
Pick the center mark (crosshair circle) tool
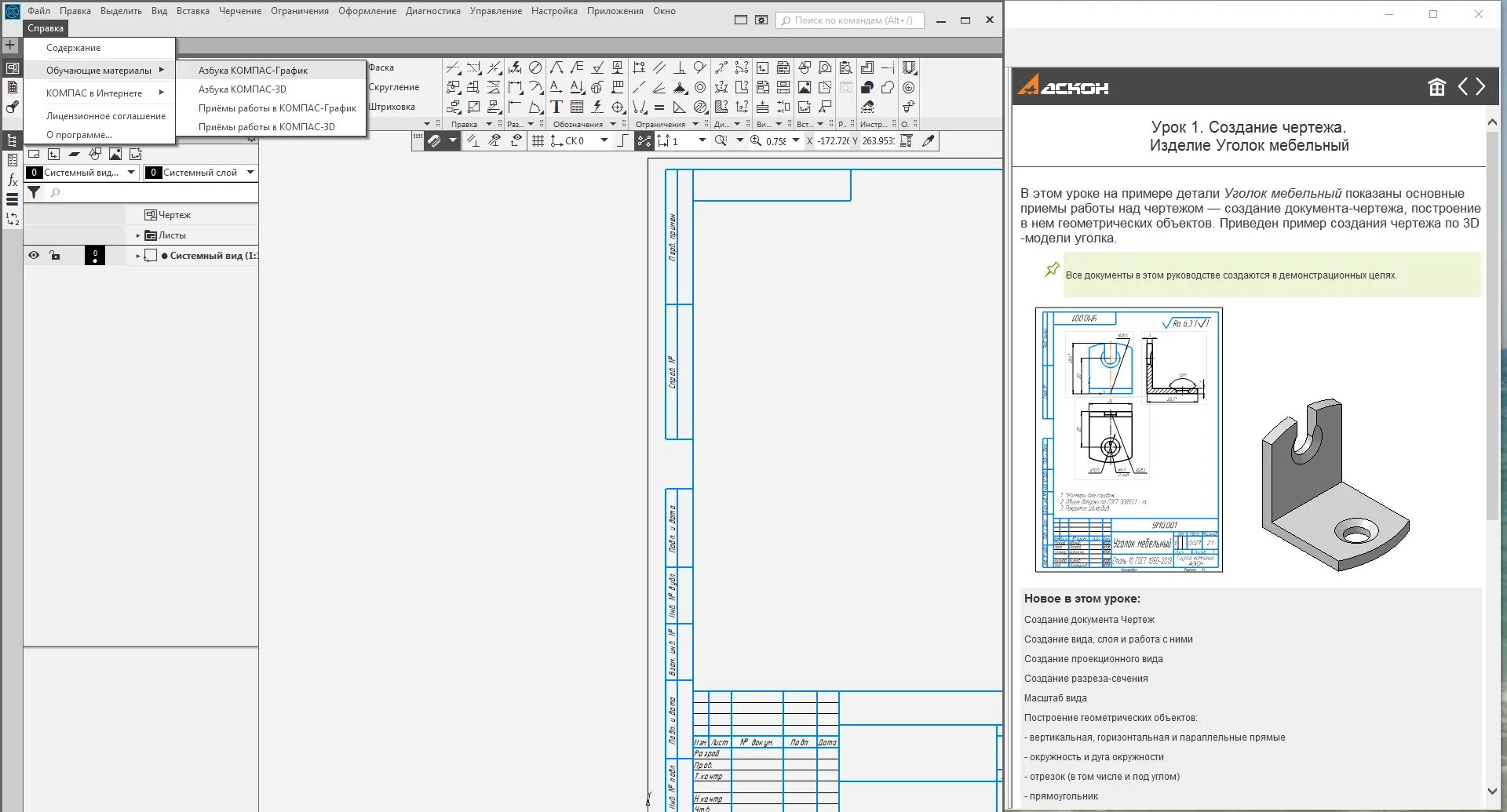(x=618, y=107)
